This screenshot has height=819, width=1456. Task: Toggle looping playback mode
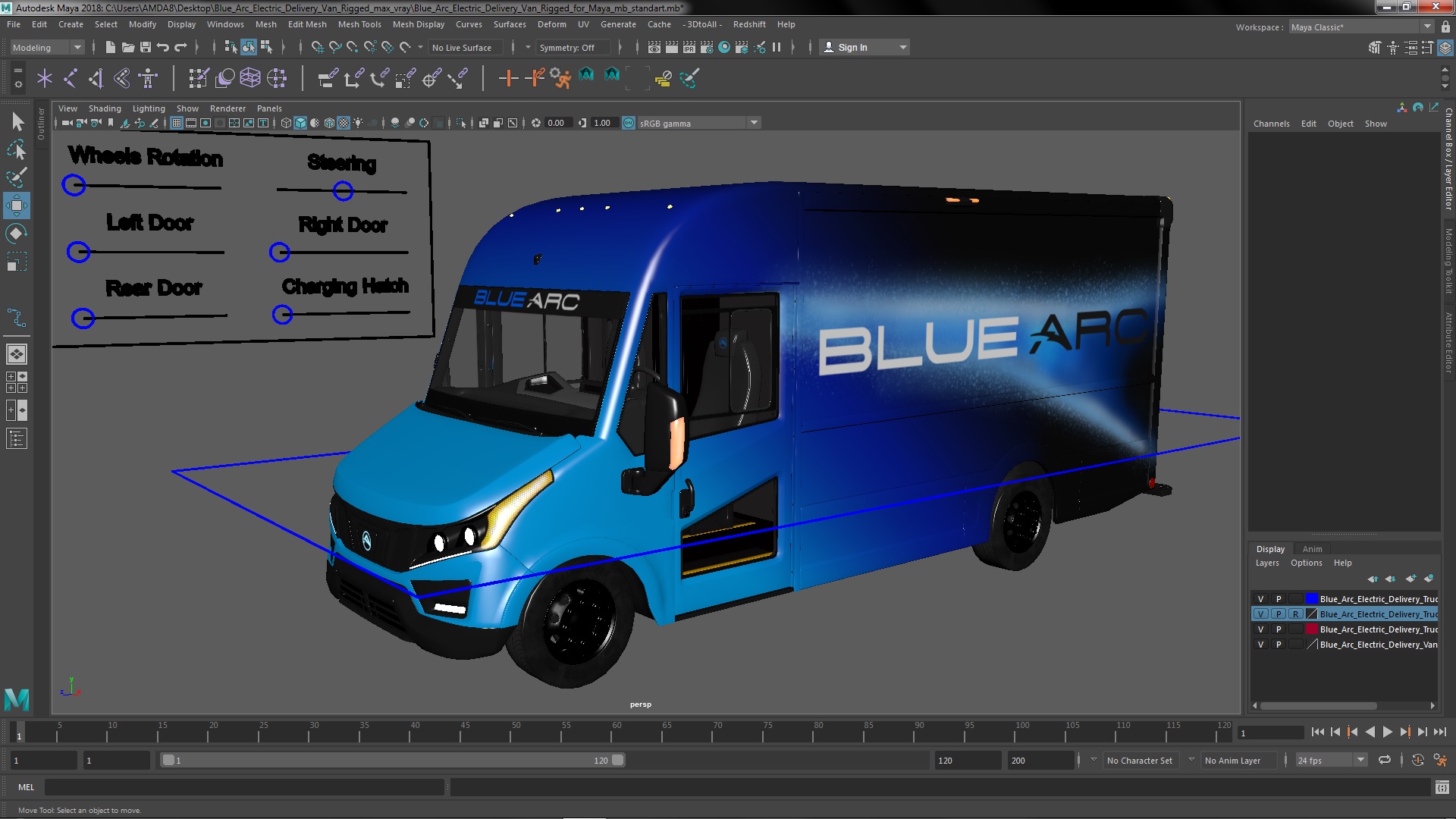[1385, 760]
